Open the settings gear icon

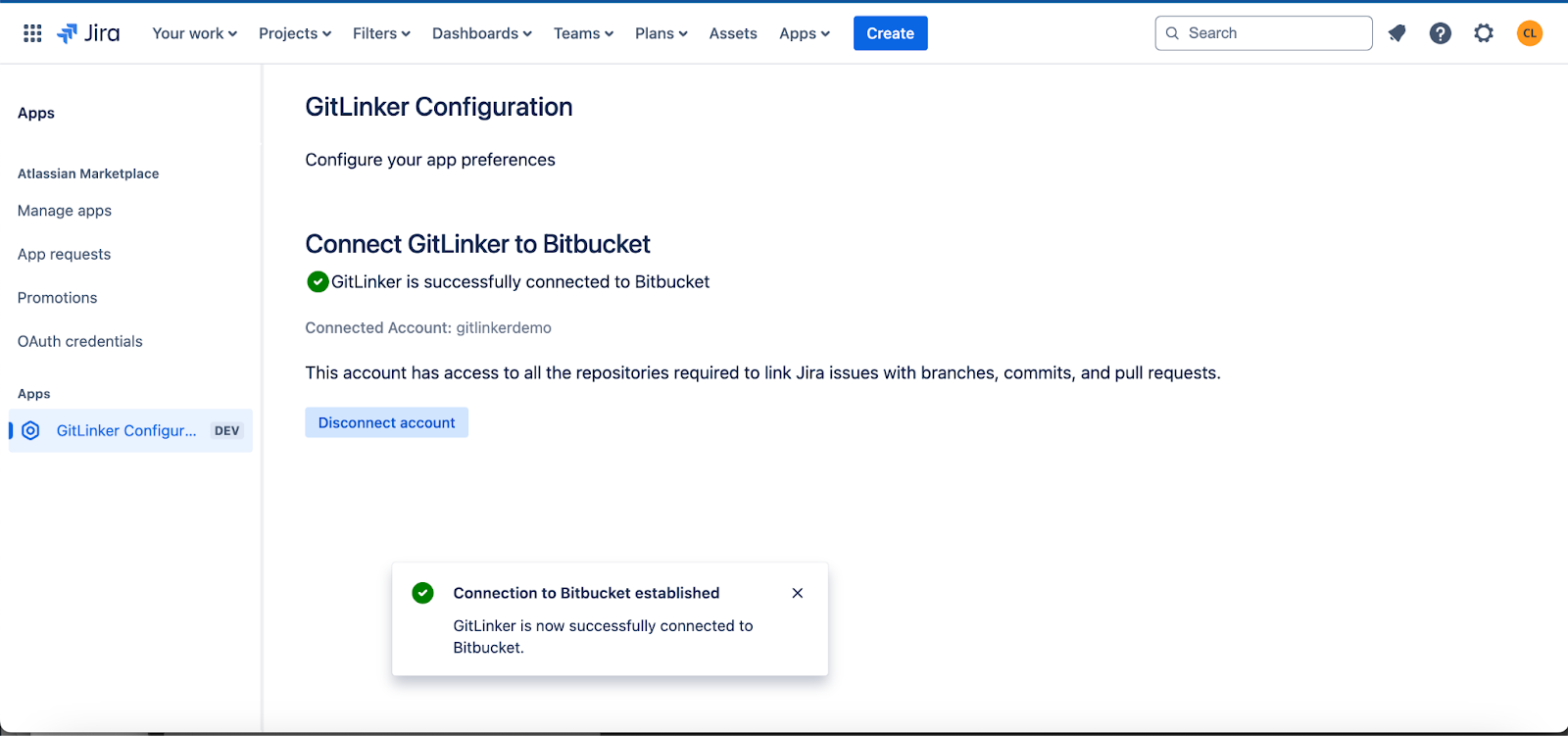pos(1484,33)
